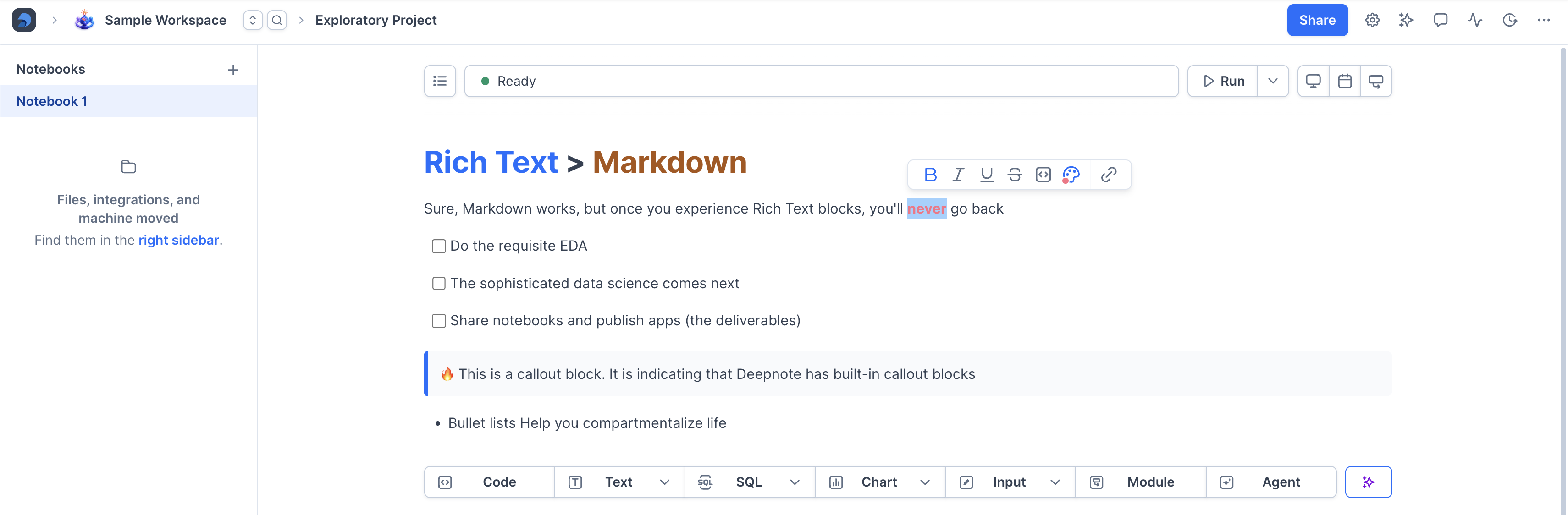Screen dimensions: 1568x515
Task: Select Notebook 1 in sidebar
Action: tap(128, 101)
